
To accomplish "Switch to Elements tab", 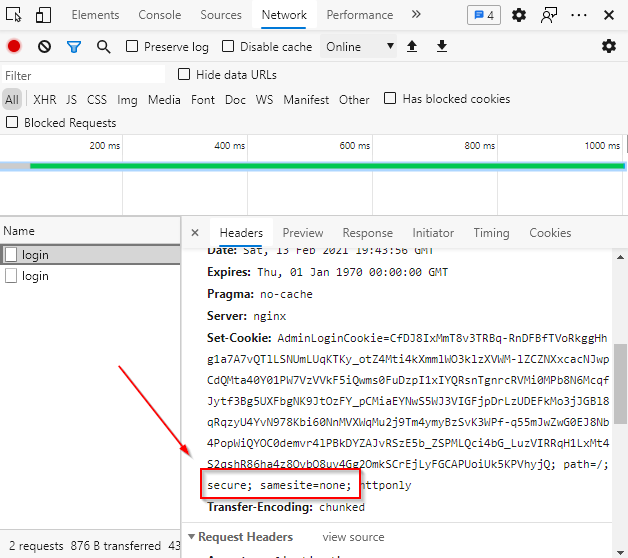I will (x=95, y=15).
